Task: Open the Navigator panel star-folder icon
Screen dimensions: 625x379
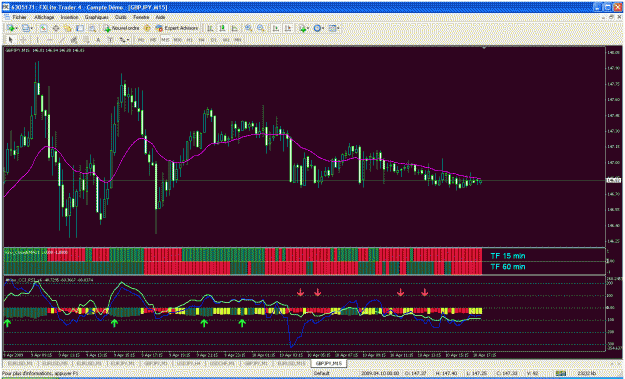Action: (67, 28)
